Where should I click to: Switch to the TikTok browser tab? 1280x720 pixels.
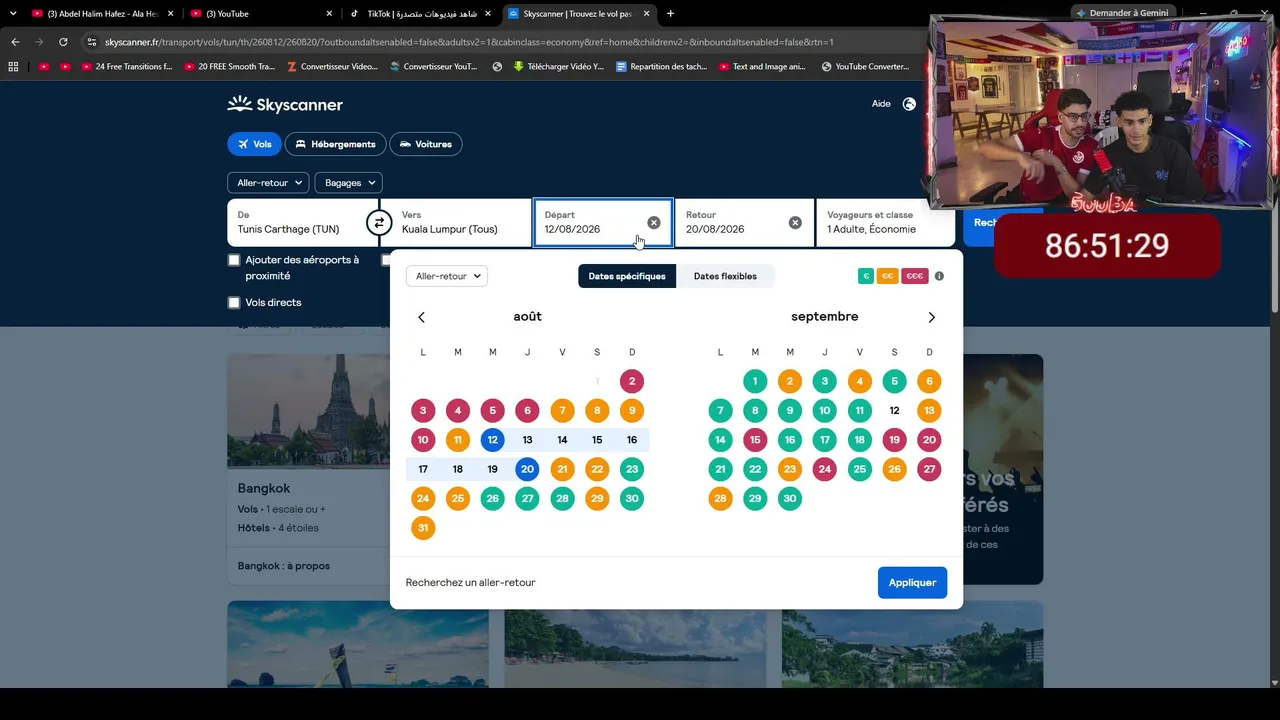[x=421, y=14]
